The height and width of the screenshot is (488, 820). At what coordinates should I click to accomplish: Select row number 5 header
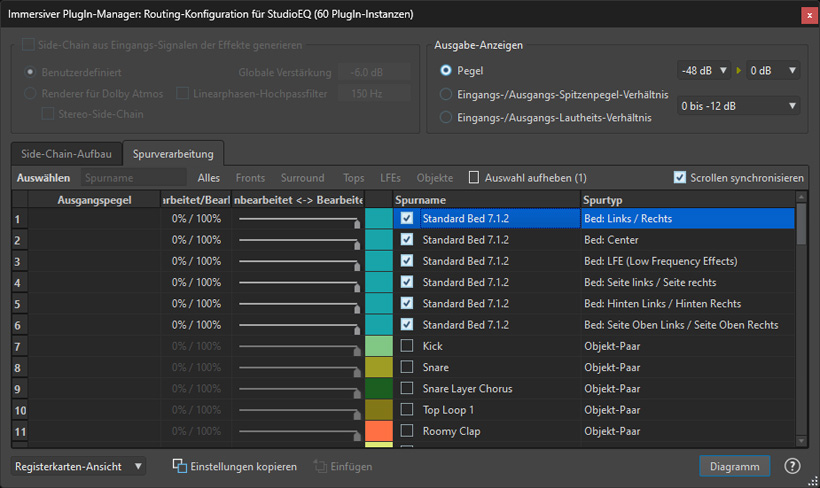click(20, 304)
